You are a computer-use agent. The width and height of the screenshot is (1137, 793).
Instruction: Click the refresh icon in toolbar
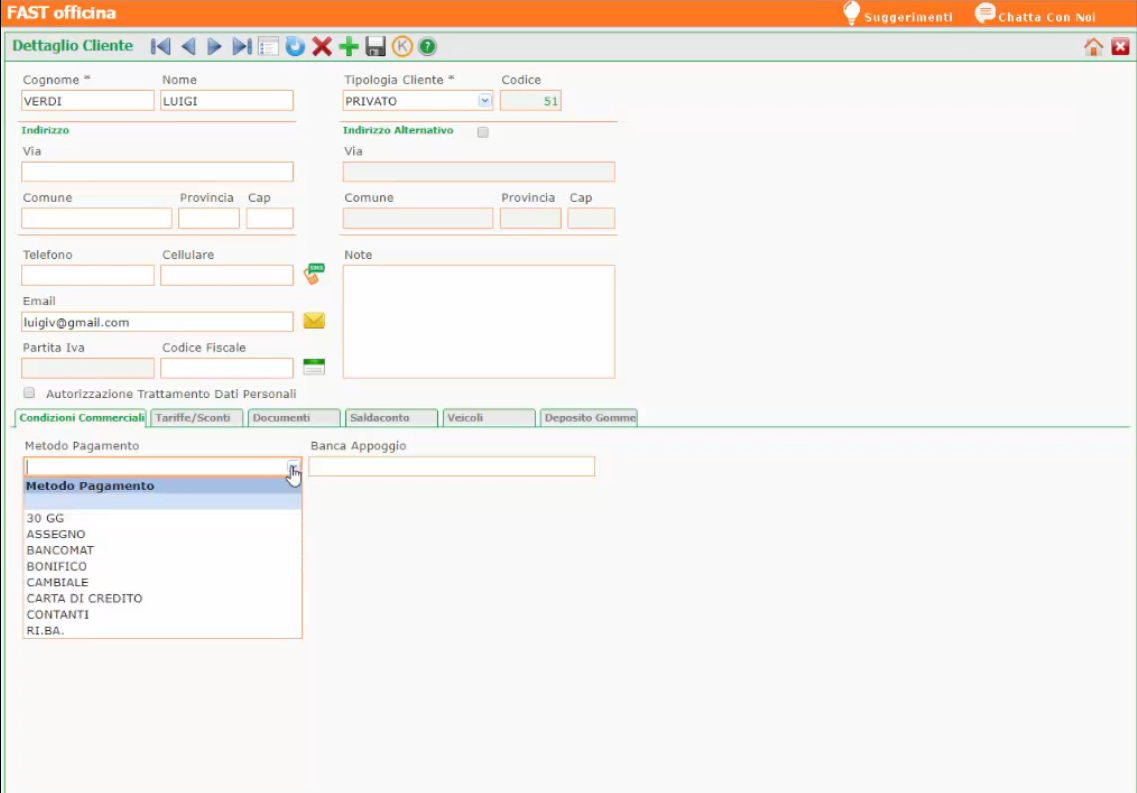pos(295,47)
